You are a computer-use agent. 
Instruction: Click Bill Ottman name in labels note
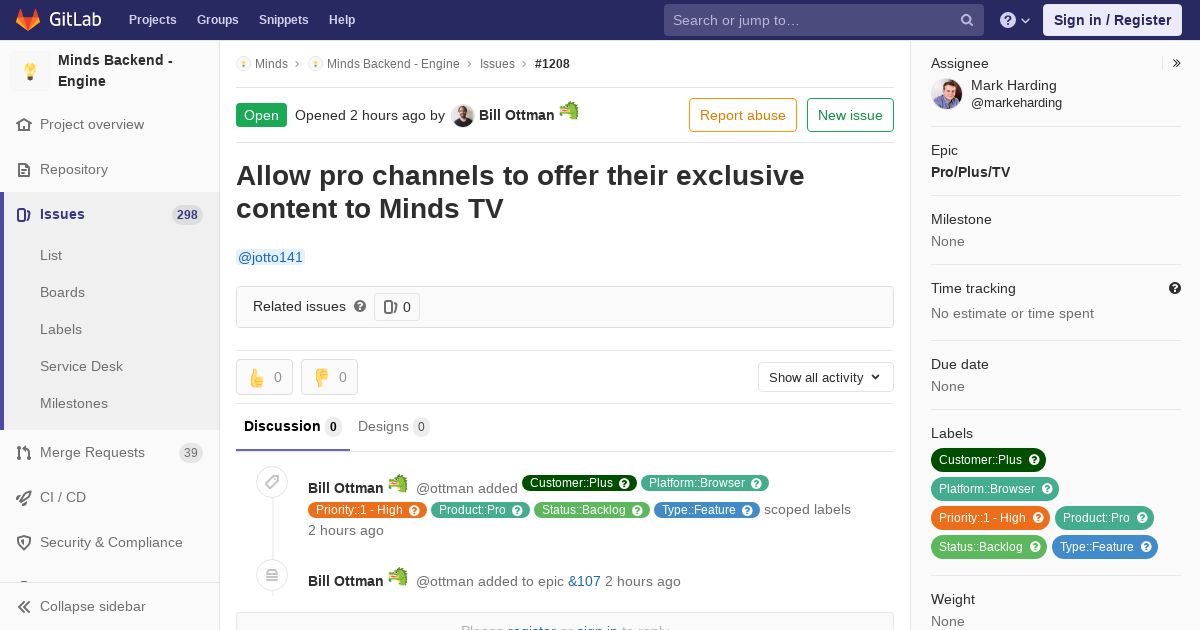(346, 488)
